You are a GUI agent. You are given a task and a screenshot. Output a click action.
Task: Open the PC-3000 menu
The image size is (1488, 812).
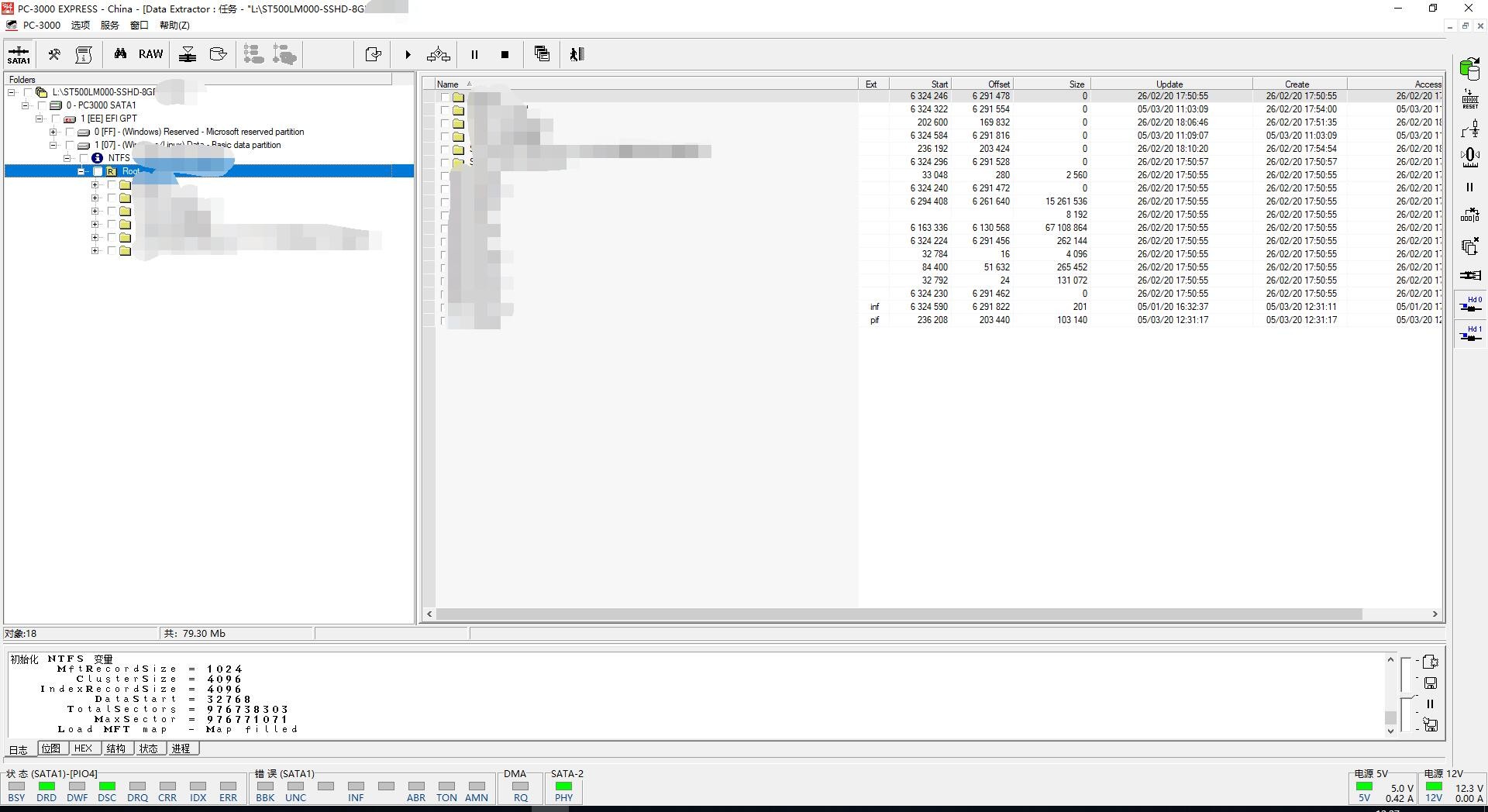(x=41, y=26)
